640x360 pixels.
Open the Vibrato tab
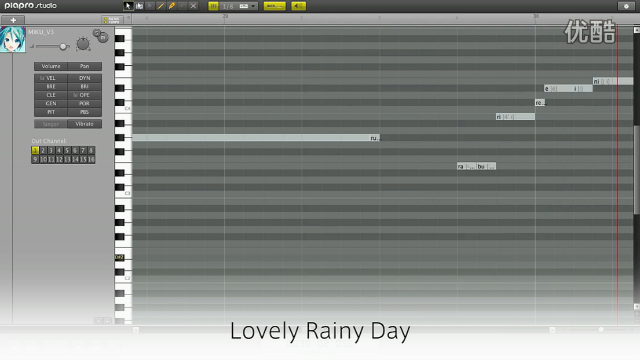pyautogui.click(x=84, y=124)
